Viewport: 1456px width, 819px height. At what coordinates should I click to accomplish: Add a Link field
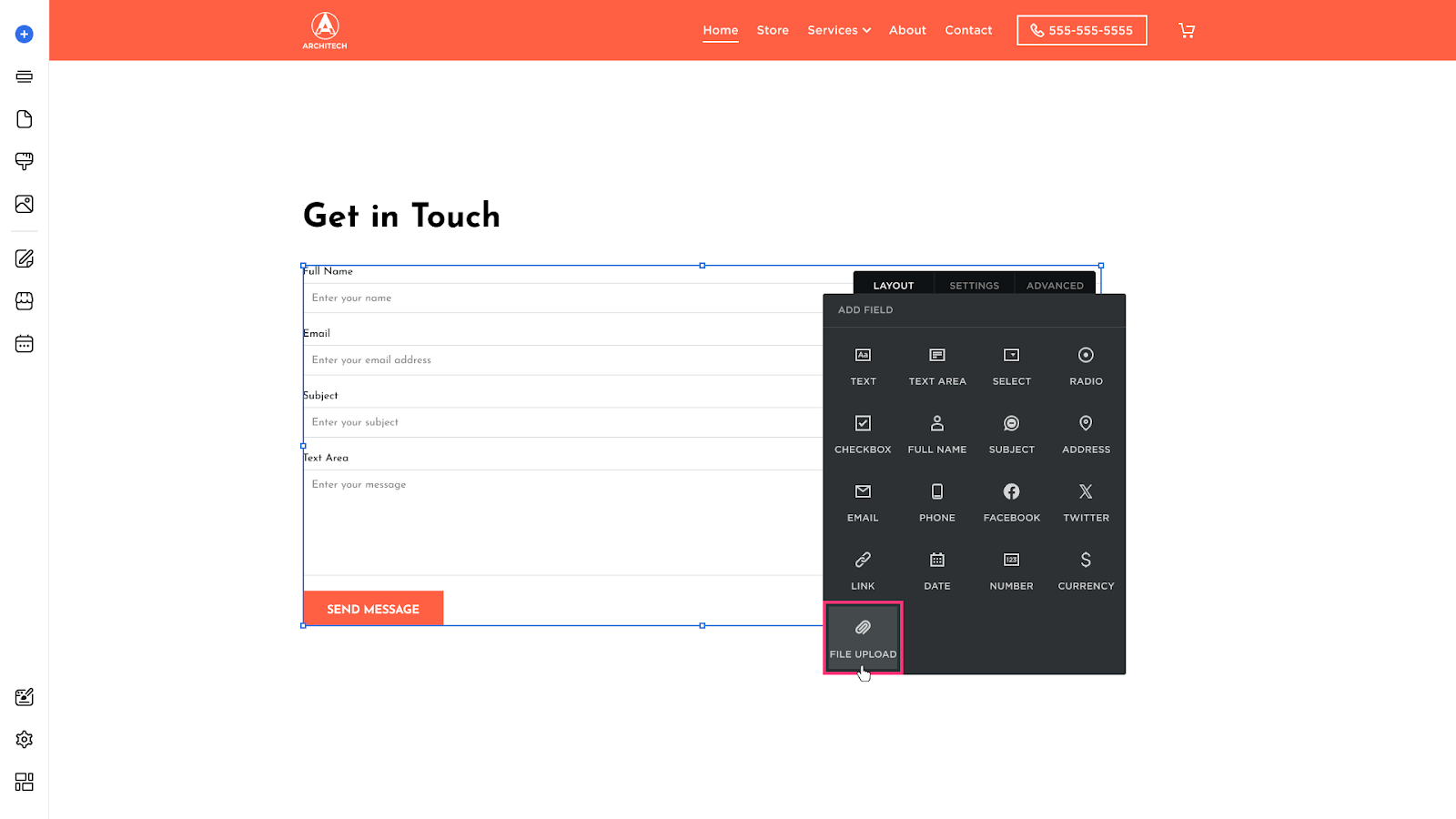(863, 571)
